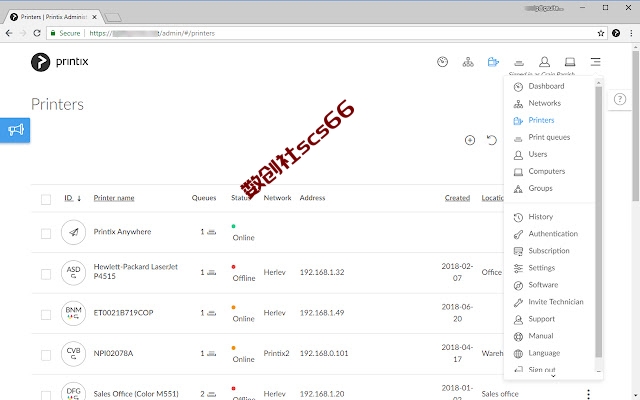Open three-dot menu for Sales Office row
The image size is (640, 400).
tap(588, 393)
